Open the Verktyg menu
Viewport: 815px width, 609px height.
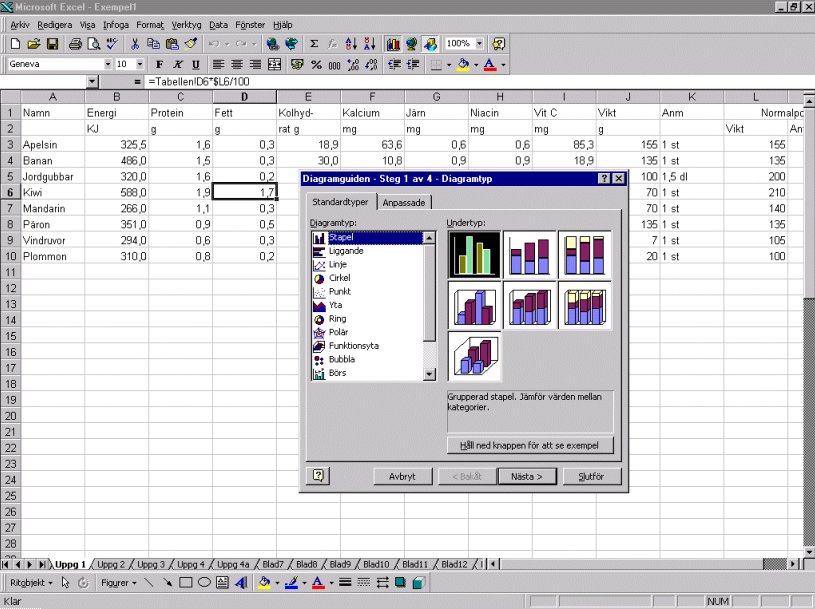tap(186, 25)
